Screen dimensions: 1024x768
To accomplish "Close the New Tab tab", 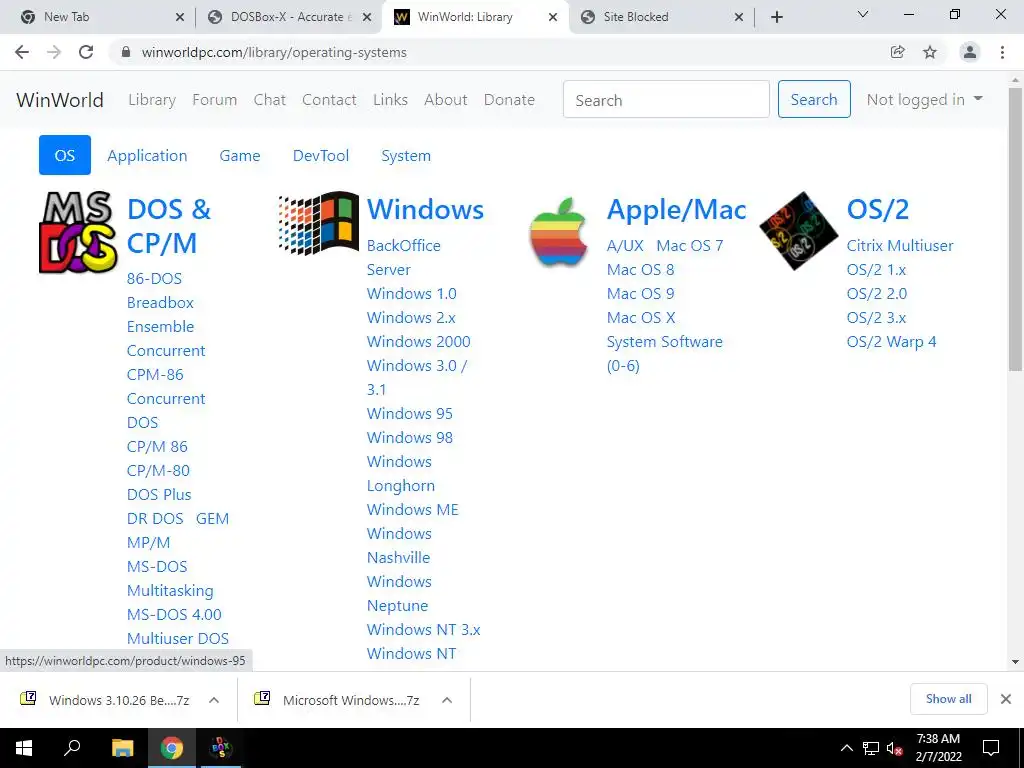I will (x=180, y=17).
